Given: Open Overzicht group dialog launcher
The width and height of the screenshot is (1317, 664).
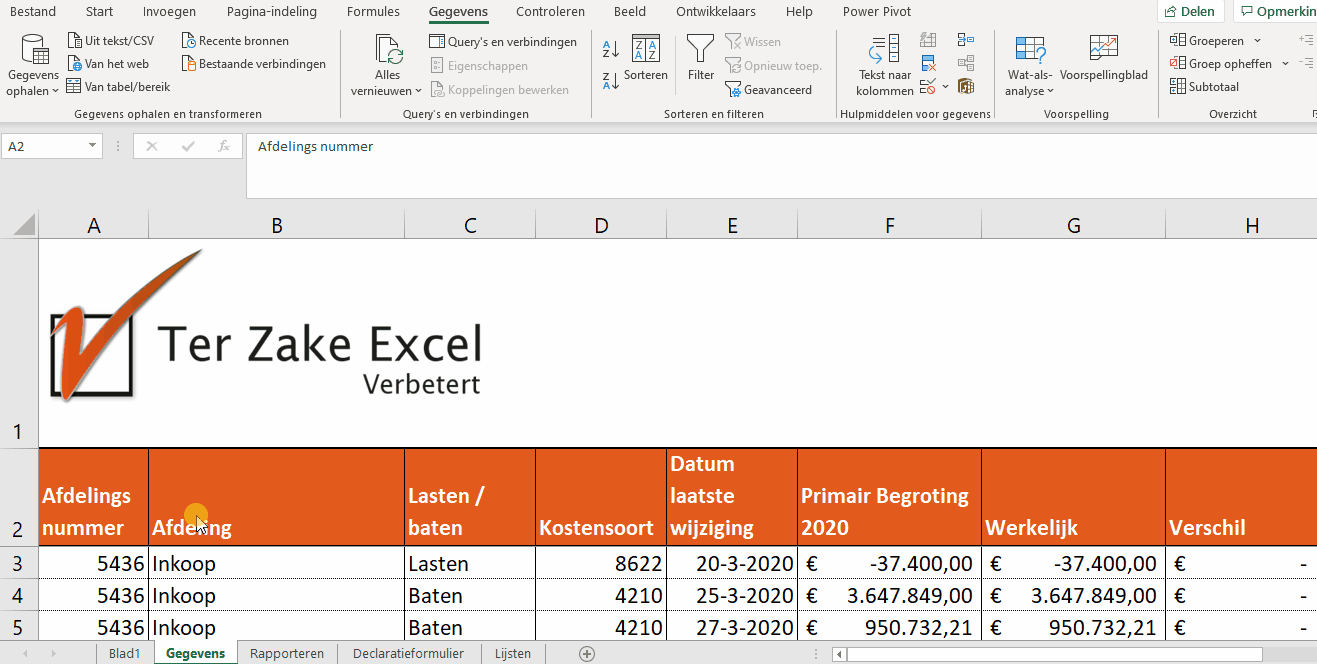Looking at the screenshot, I should click(1313, 114).
